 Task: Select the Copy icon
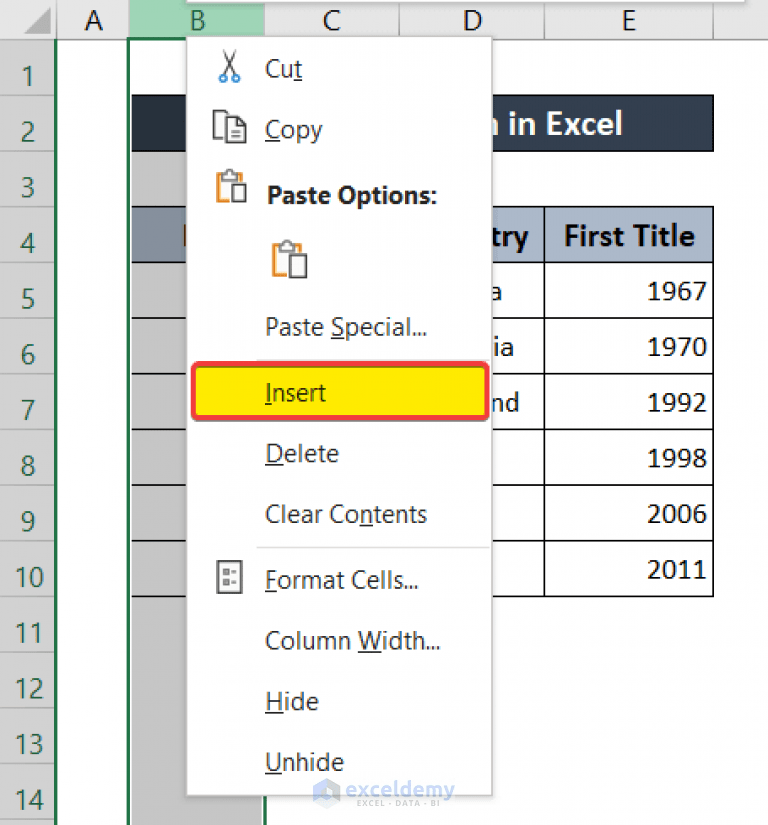(230, 129)
